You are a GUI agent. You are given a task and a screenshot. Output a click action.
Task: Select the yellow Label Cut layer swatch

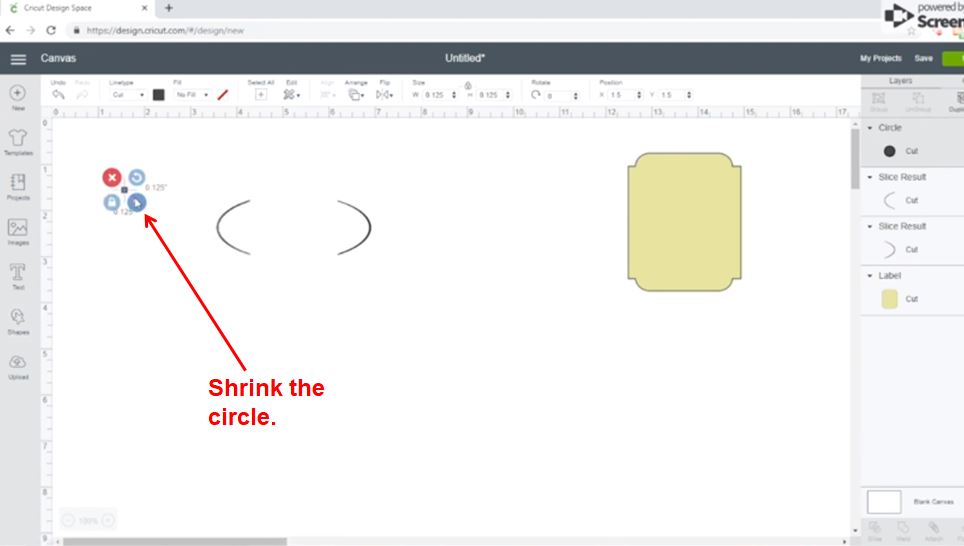click(x=889, y=299)
